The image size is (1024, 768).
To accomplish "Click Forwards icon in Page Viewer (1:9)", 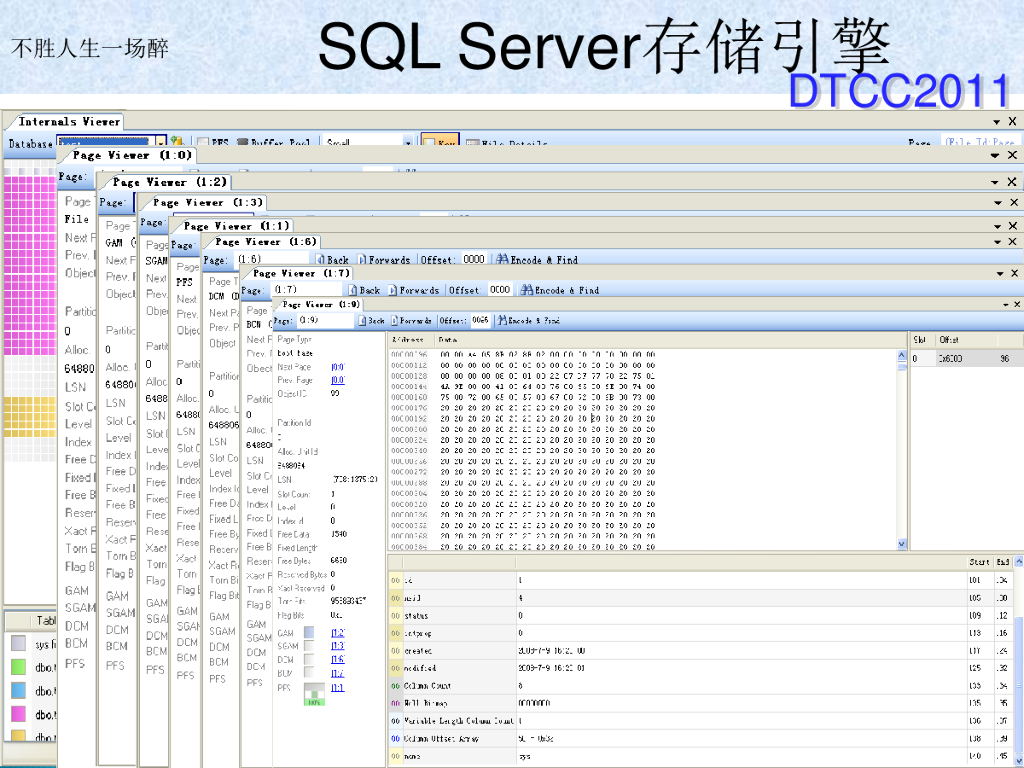I will point(394,321).
